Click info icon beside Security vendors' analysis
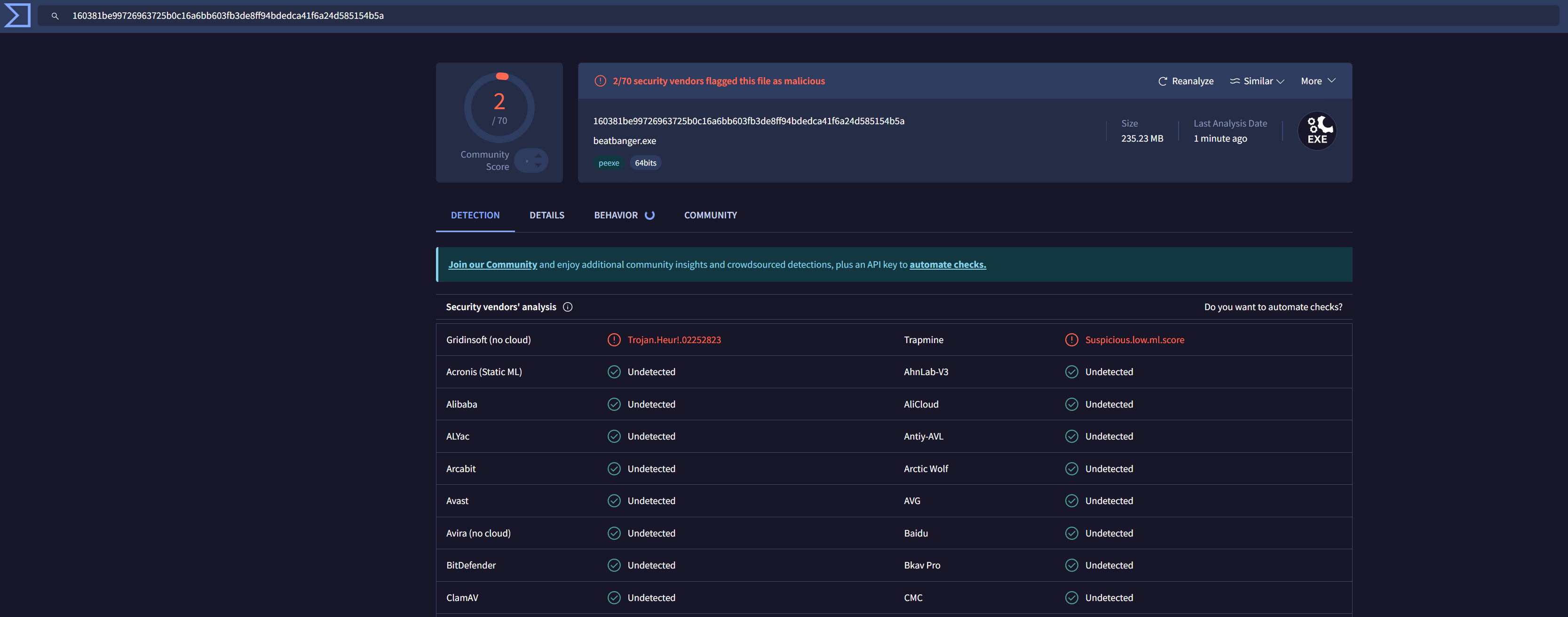The height and width of the screenshot is (617, 1568). click(x=567, y=307)
